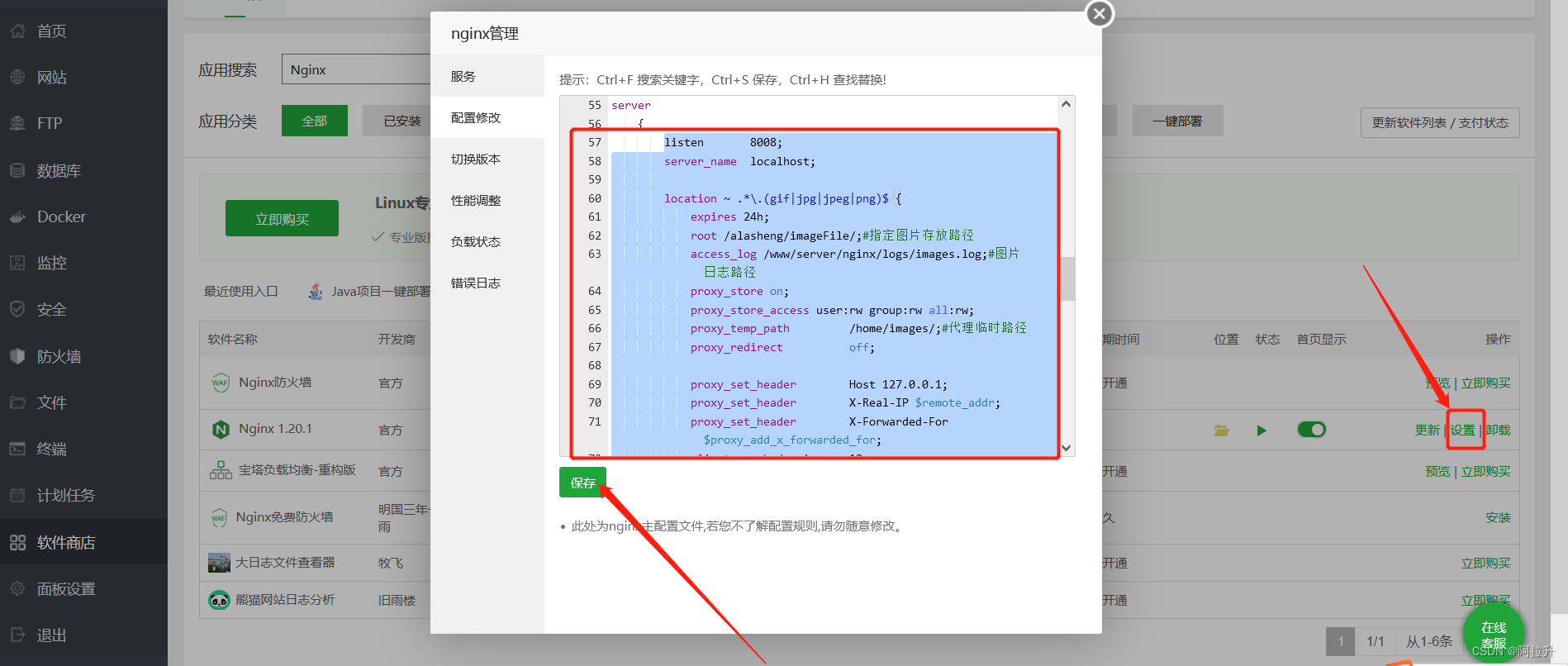This screenshot has height=666, width=1568.
Task: Click the config editor vertical scrollbar thumb
Action: pos(1067,278)
